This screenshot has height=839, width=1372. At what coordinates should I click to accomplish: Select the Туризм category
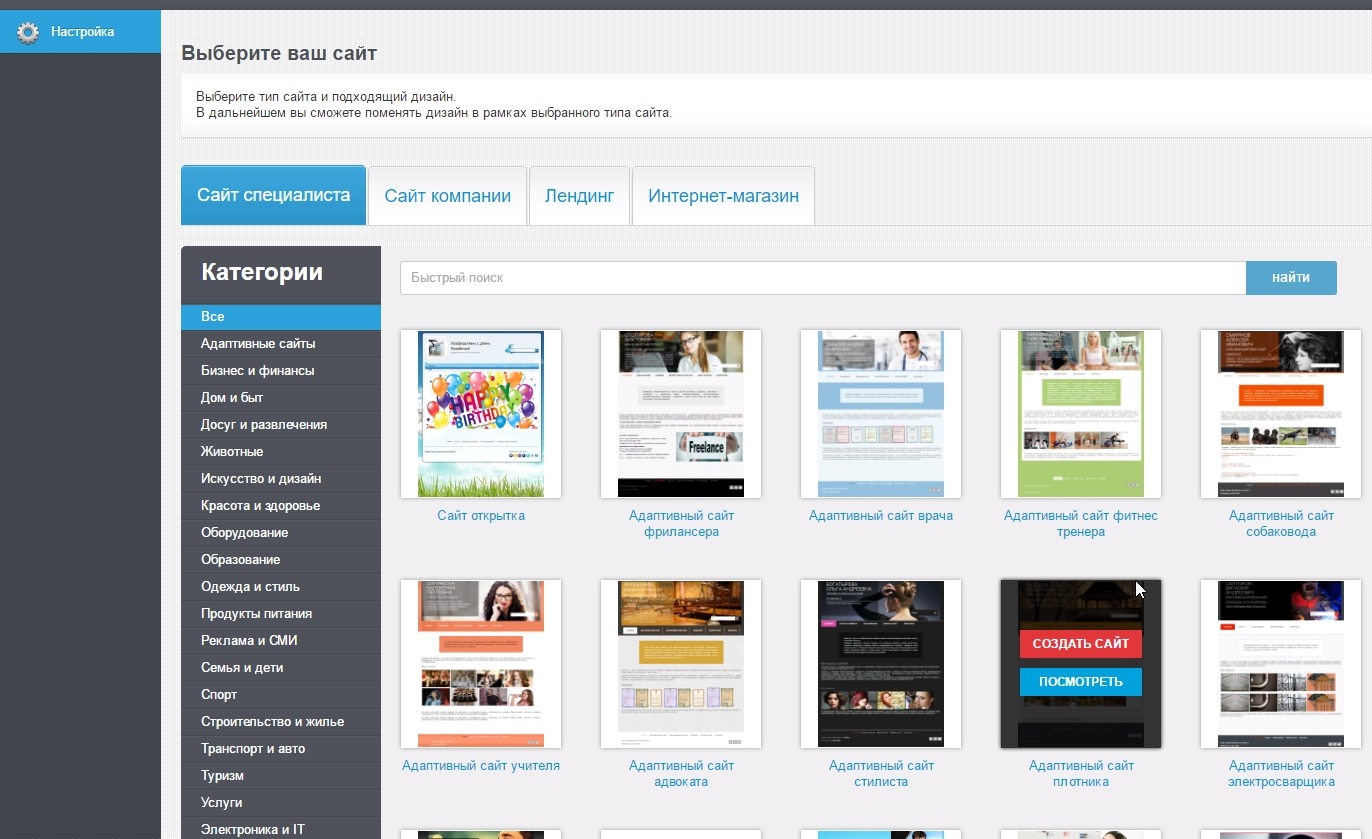pyautogui.click(x=220, y=775)
